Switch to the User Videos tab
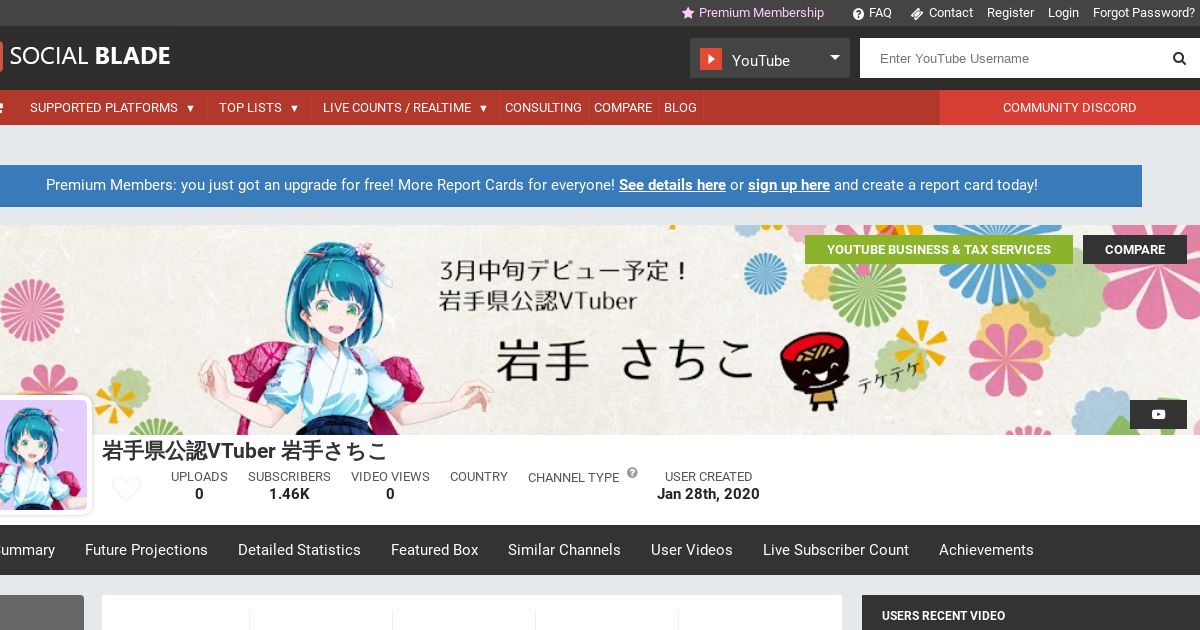The image size is (1200, 630). point(692,550)
